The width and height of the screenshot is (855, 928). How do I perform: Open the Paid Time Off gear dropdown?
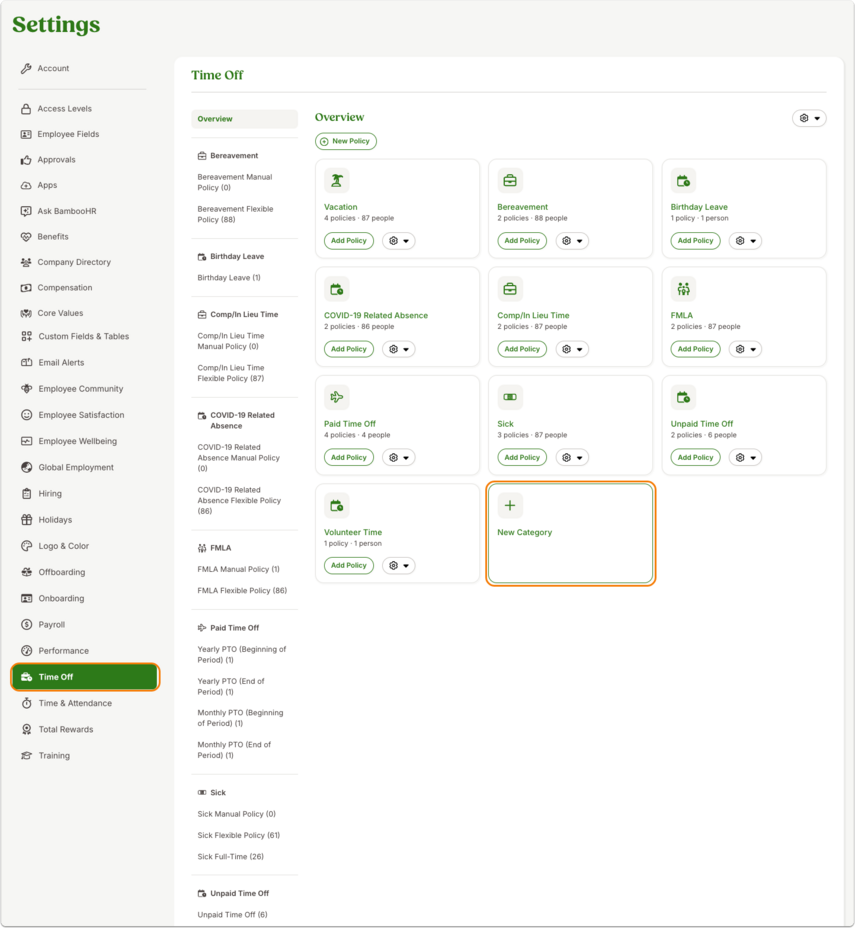coord(399,457)
